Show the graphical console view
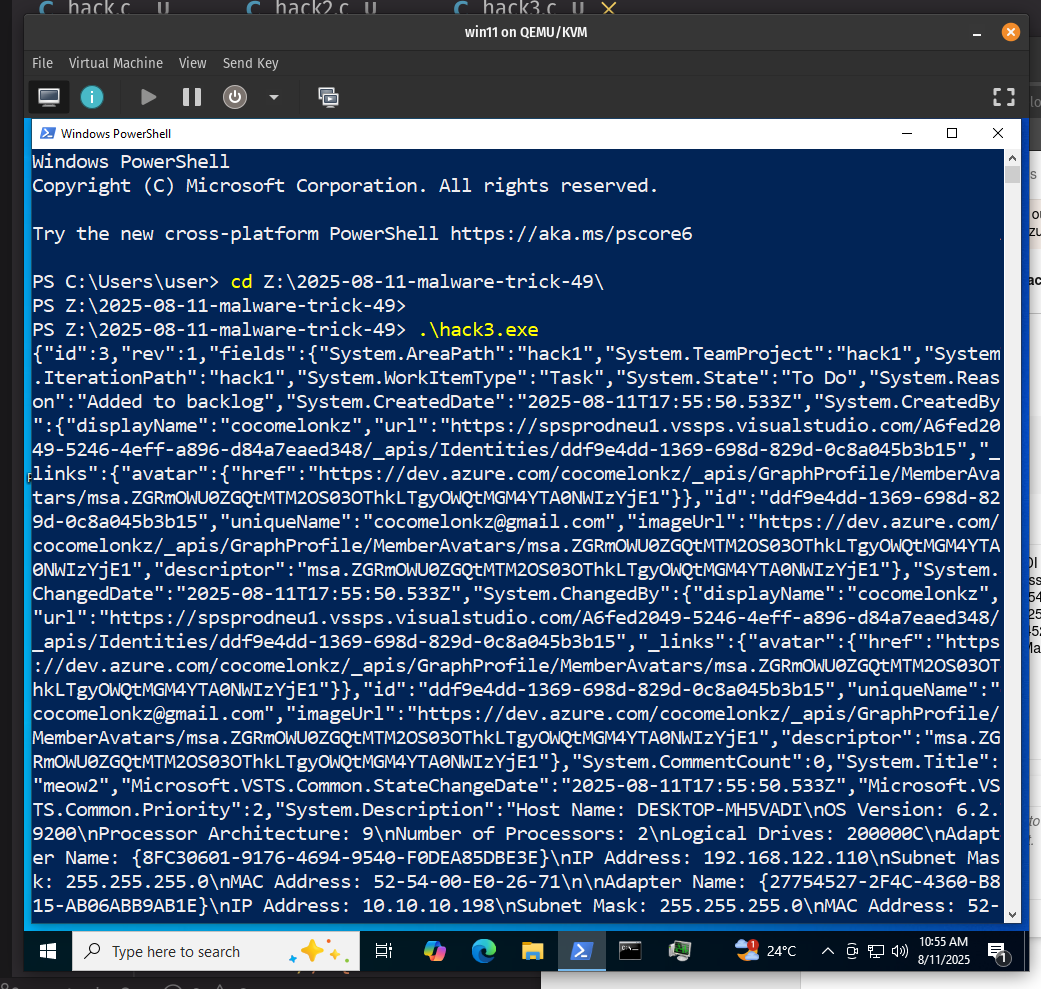Viewport: 1041px width, 989px height. [48, 98]
